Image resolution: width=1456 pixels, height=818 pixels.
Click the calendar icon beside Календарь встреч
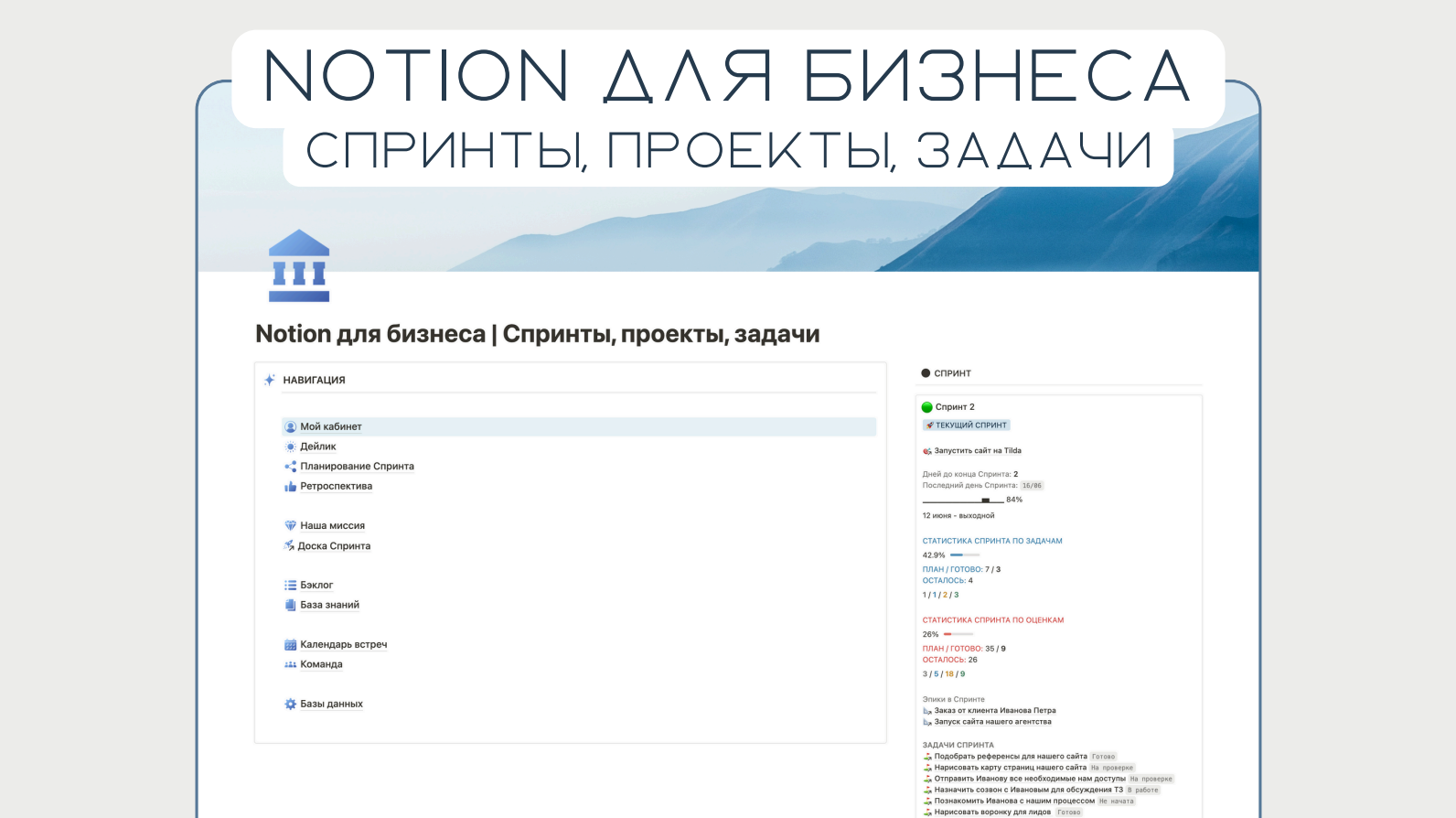point(290,645)
